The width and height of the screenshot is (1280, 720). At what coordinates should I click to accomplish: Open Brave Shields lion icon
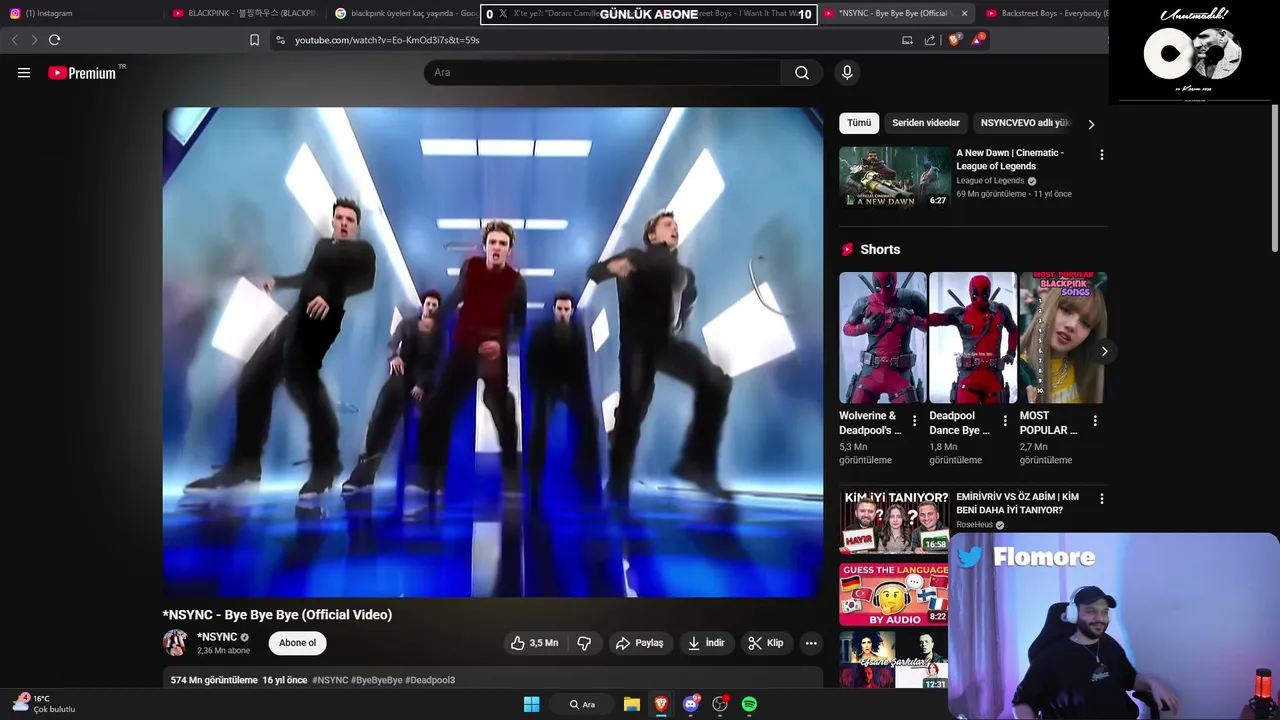coord(954,40)
